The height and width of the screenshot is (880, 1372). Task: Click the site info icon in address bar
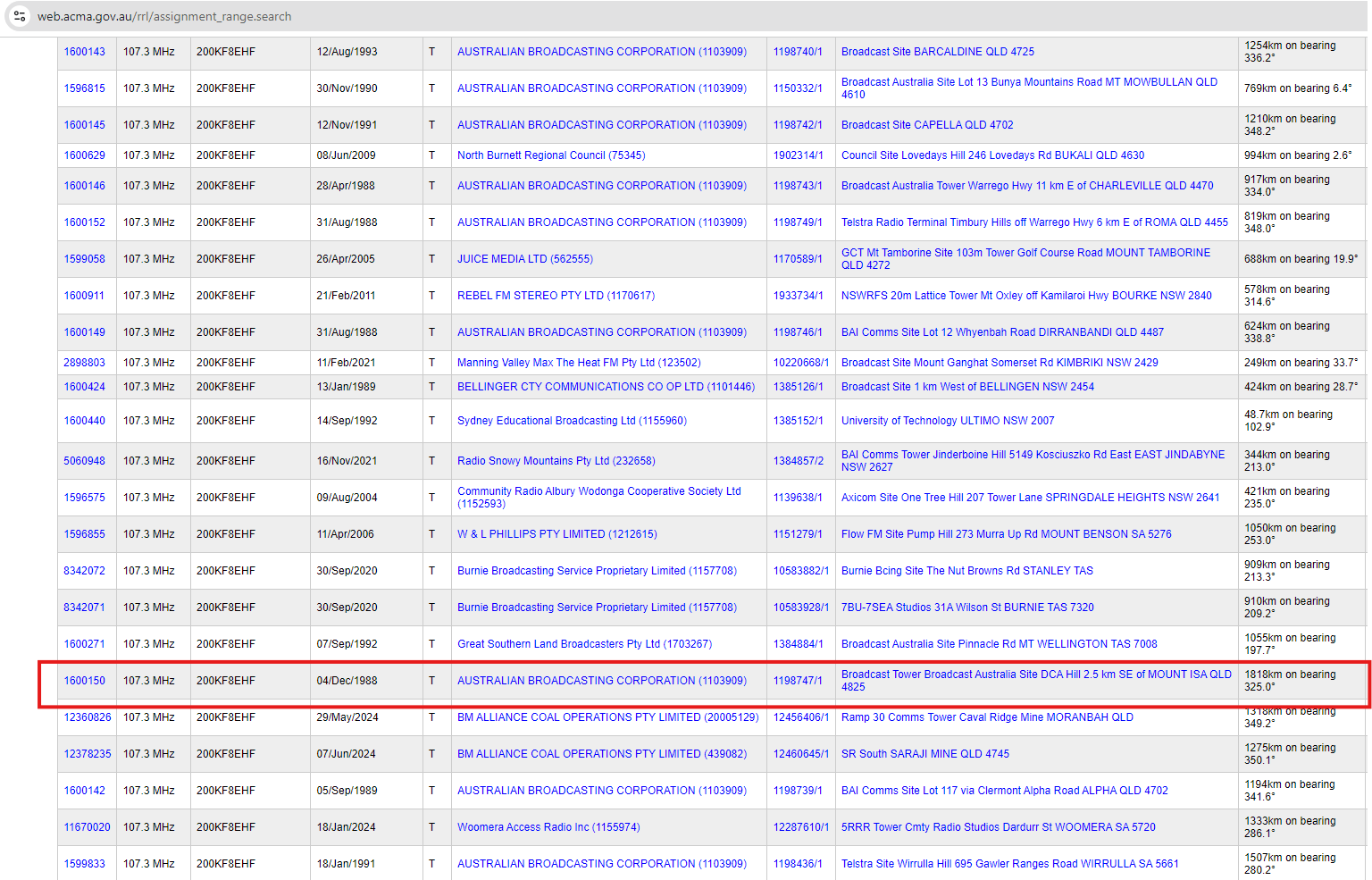click(x=20, y=16)
